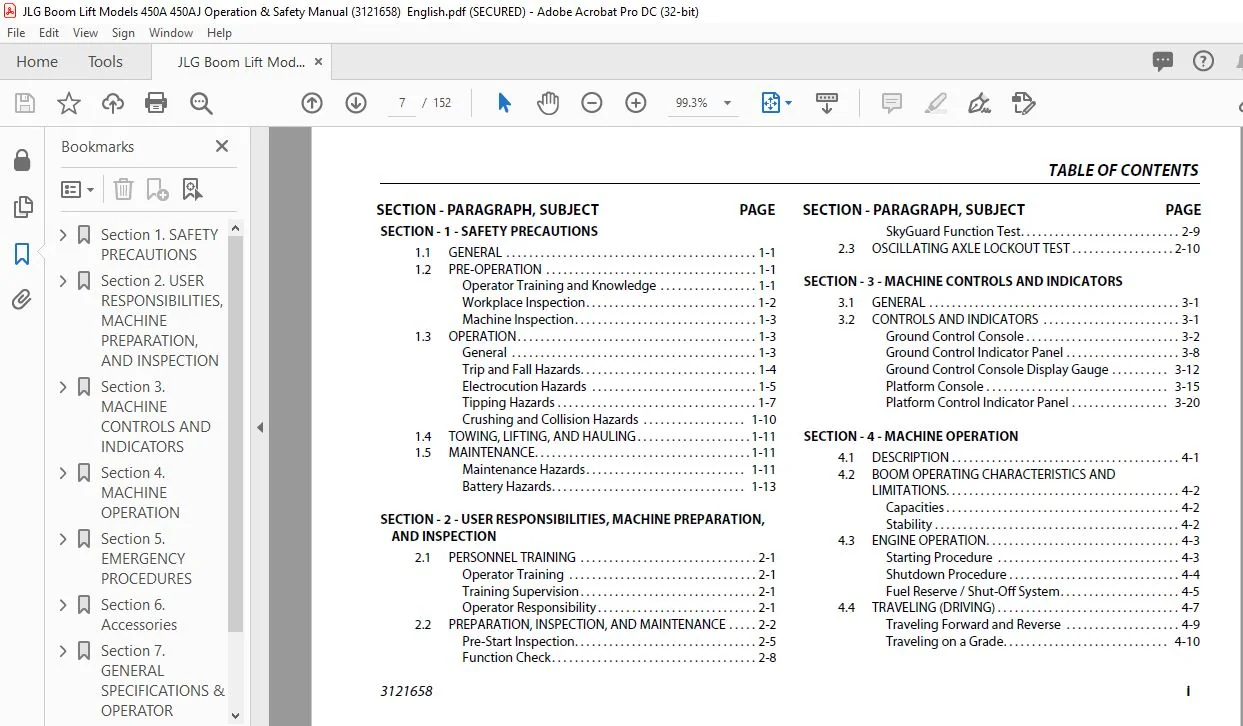The image size is (1243, 726).
Task: Select Section 1. SAFETY PRECAUTIONS bookmark
Action: click(x=159, y=244)
